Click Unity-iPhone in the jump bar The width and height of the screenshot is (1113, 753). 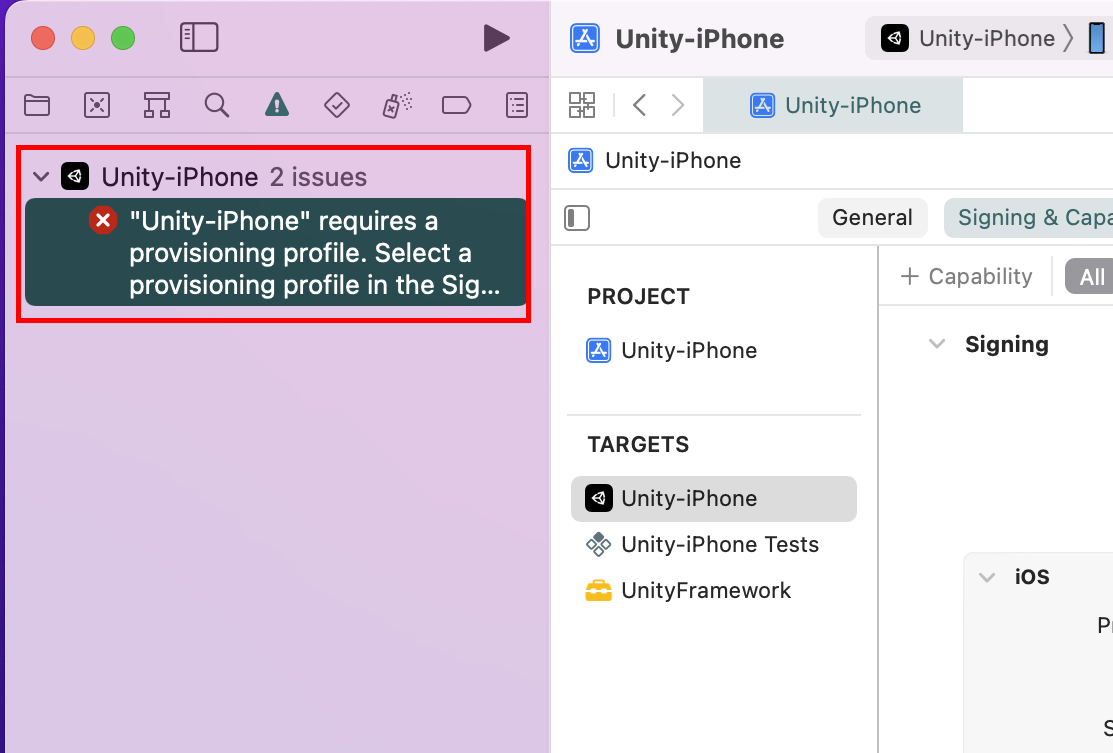654,161
